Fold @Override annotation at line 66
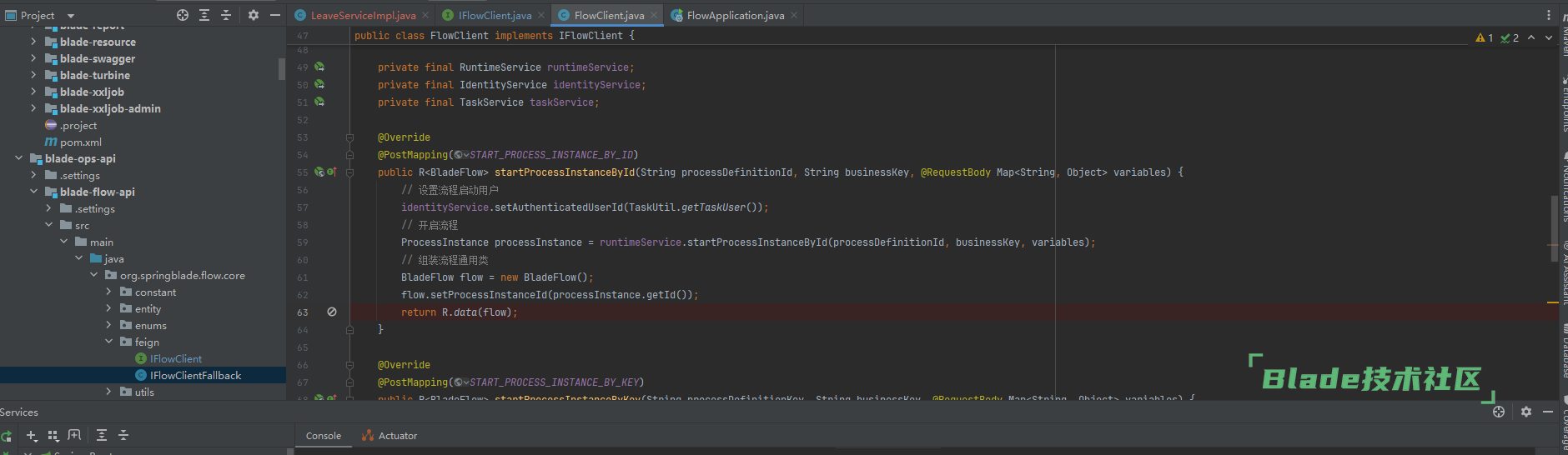 [x=349, y=365]
